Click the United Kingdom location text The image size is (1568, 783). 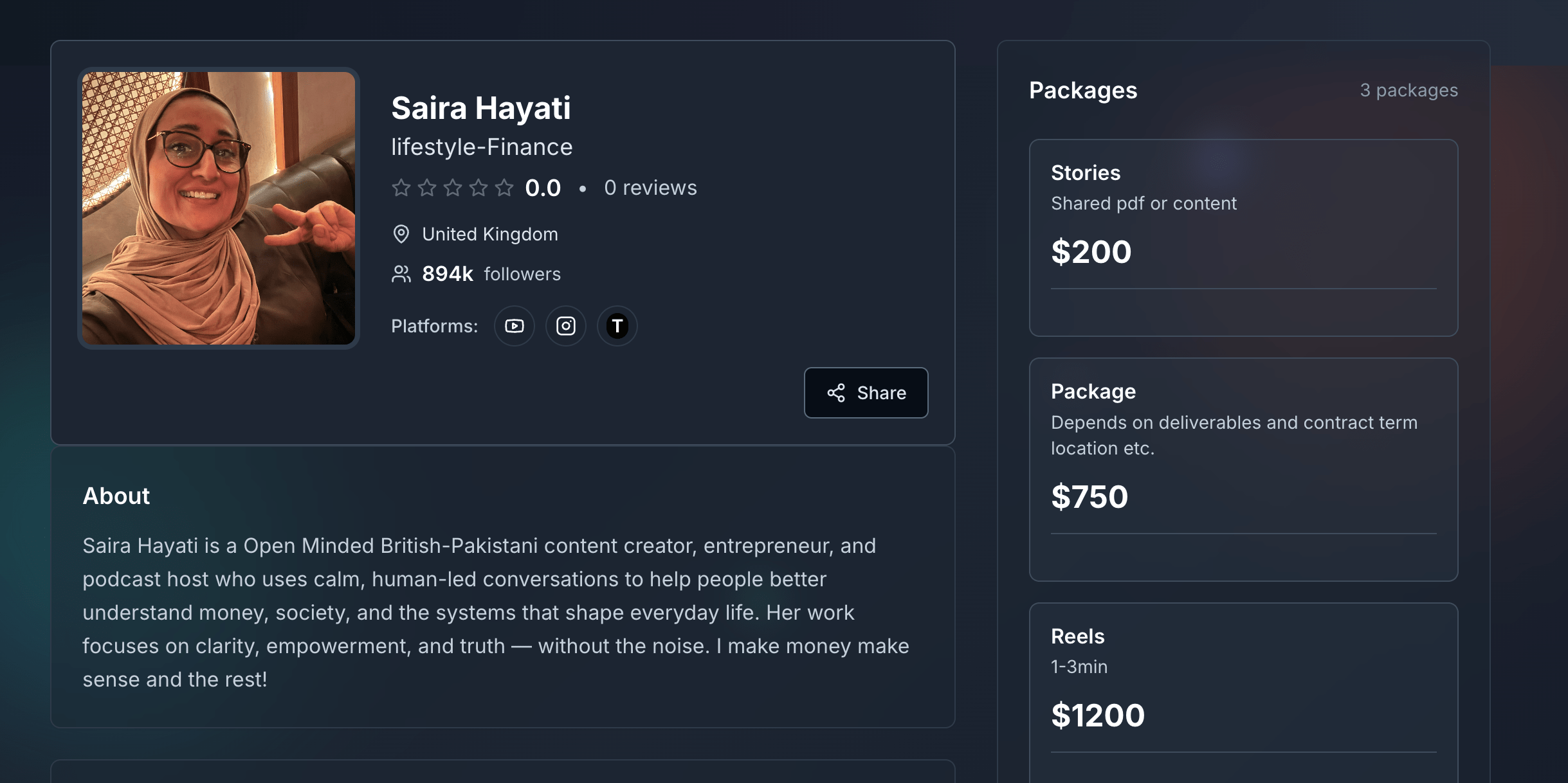489,234
